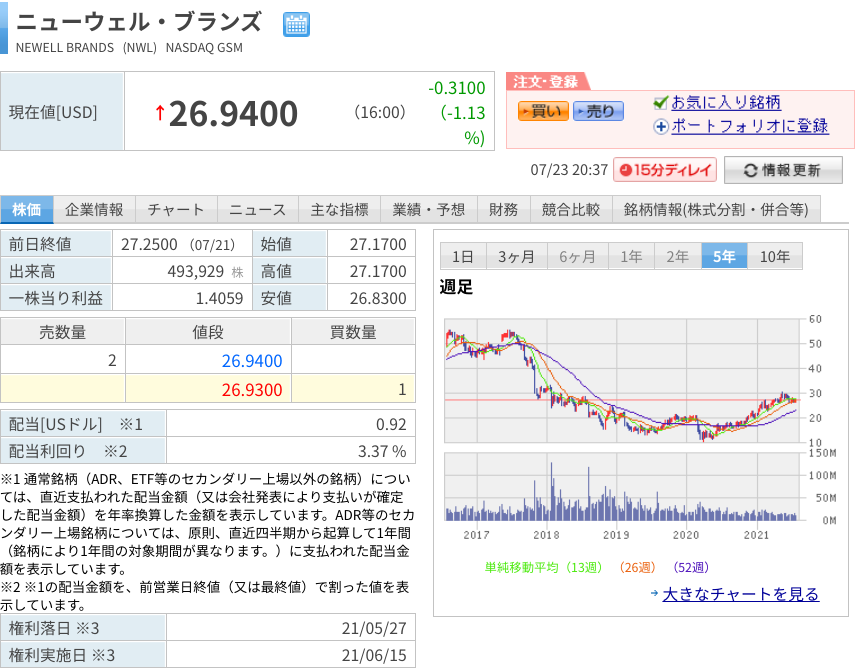Open the チャート tab
The height and width of the screenshot is (671, 857).
(176, 209)
